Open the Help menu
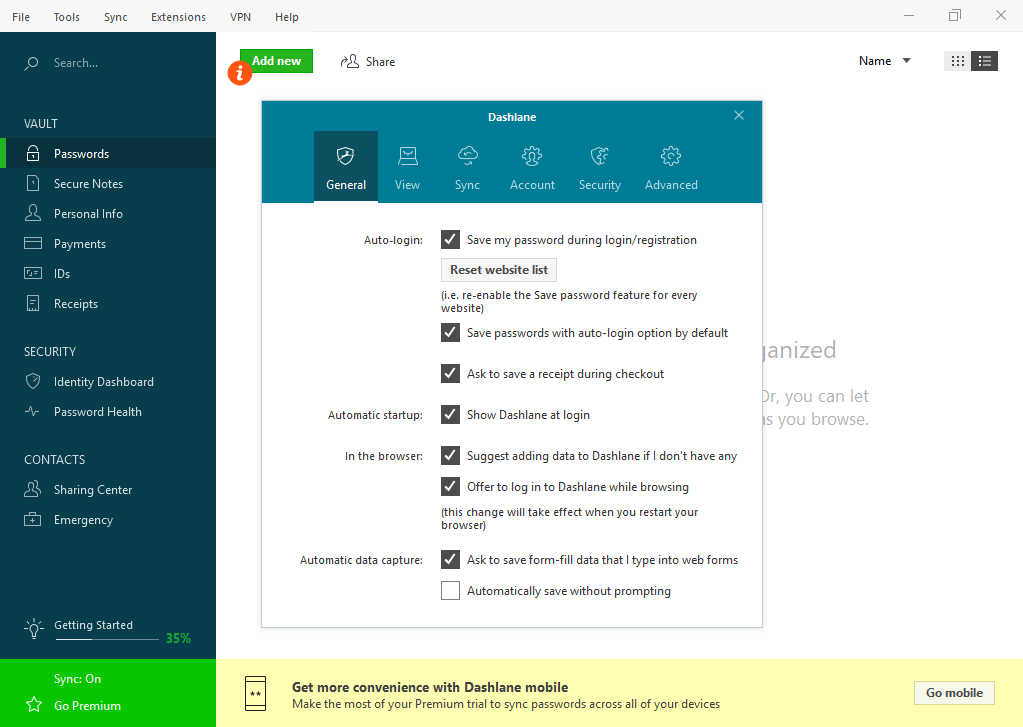This screenshot has width=1023, height=727. click(286, 17)
